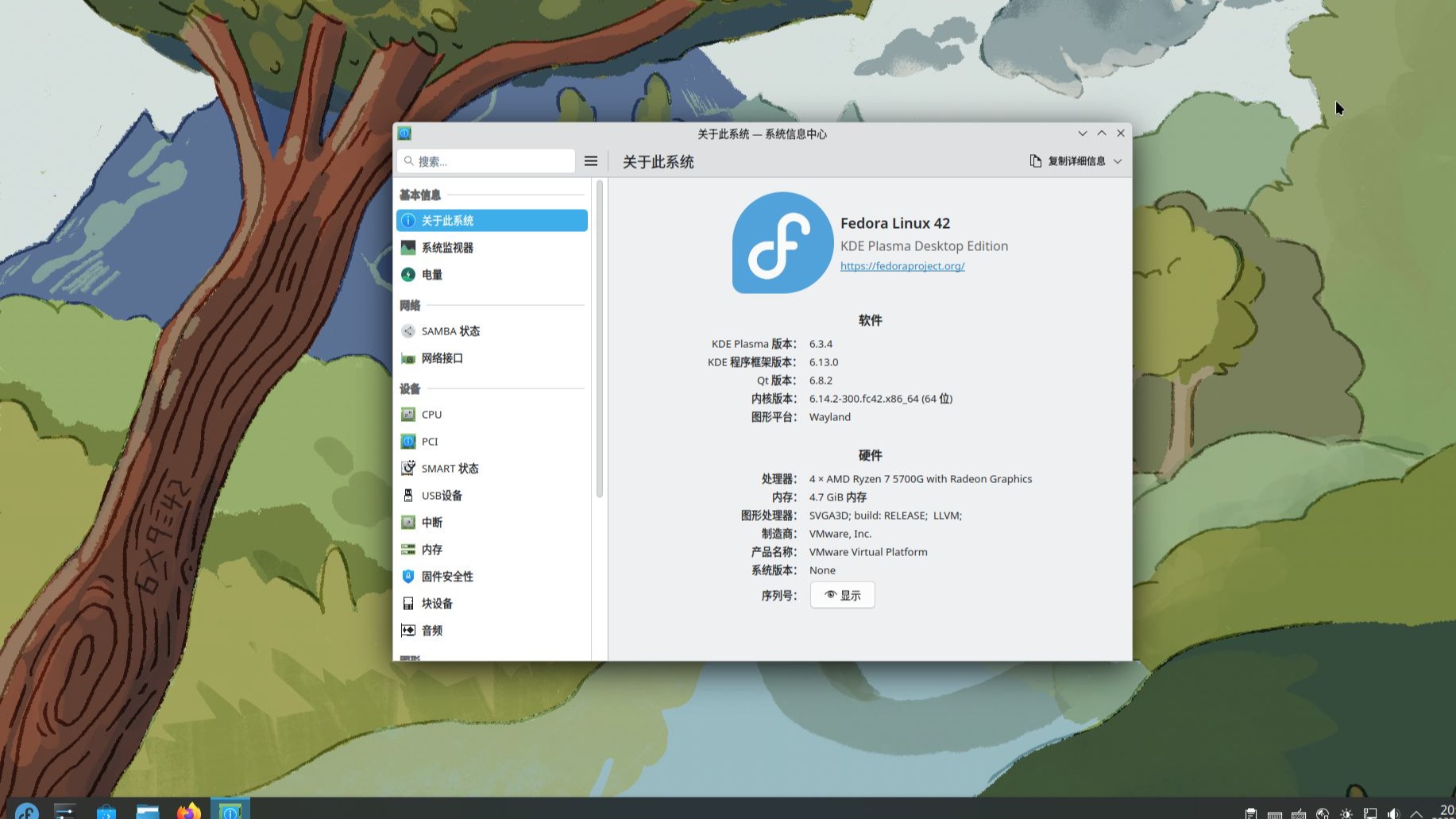Click the 4.7 GiB 内存 value

pyautogui.click(x=838, y=497)
